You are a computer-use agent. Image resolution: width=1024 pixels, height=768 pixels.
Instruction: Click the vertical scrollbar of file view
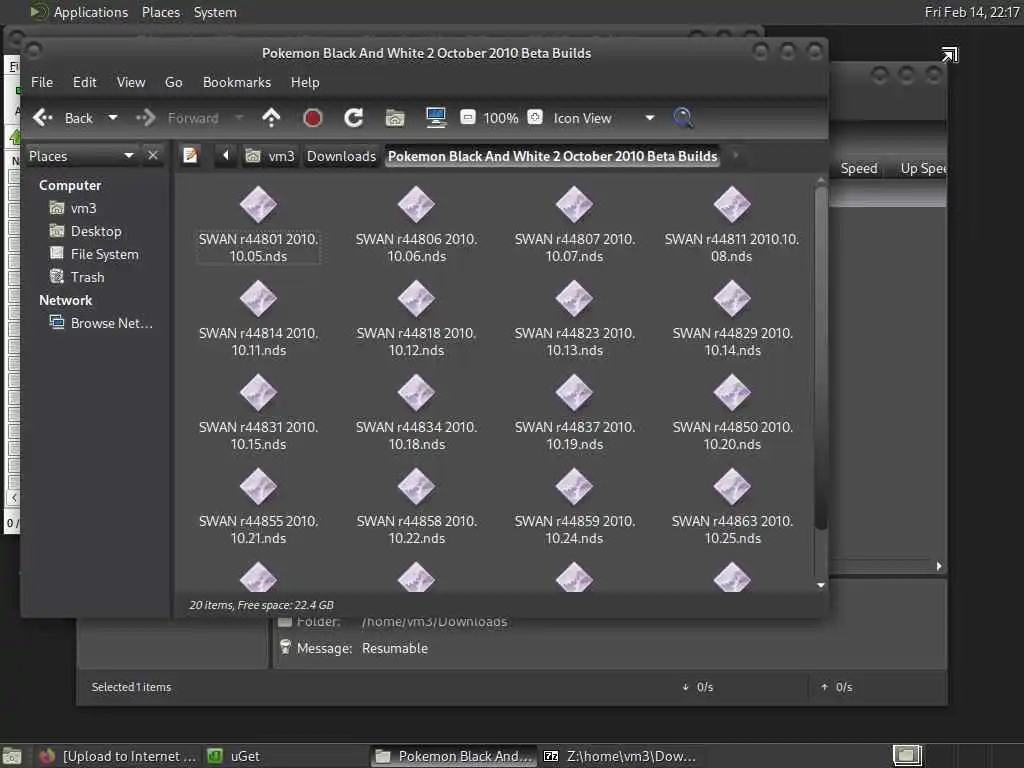pos(821,358)
